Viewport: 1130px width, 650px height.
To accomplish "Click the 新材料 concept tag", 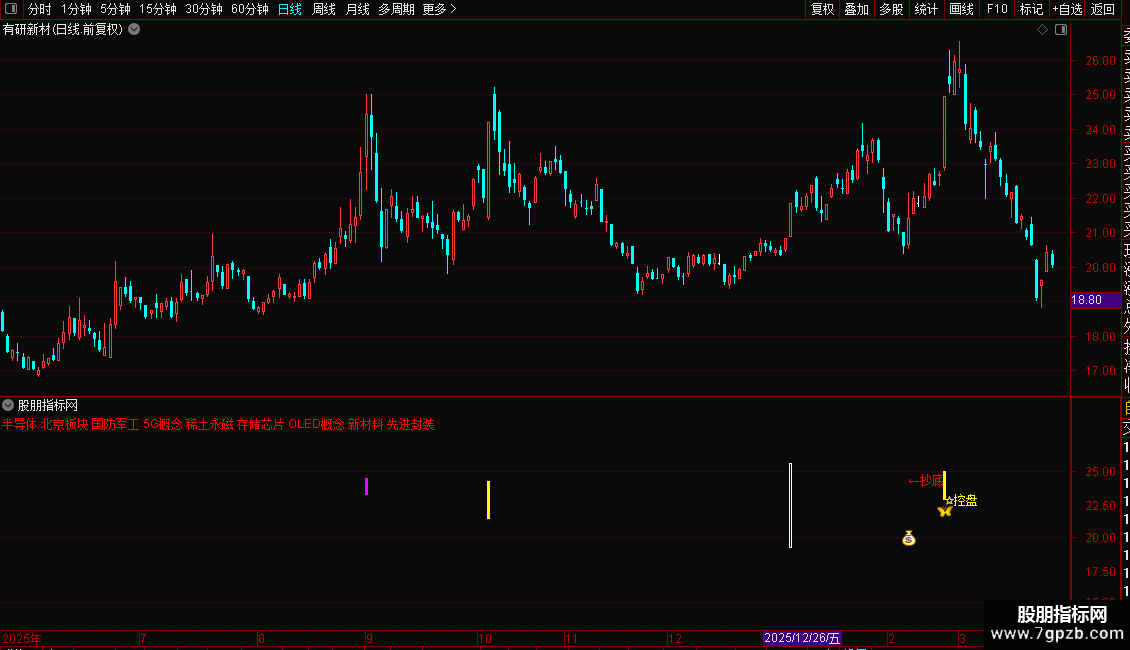I will click(365, 424).
